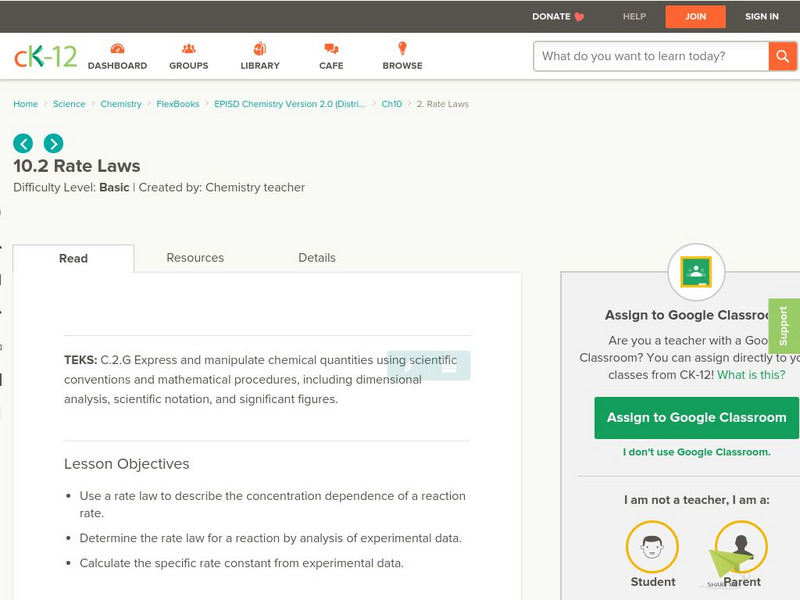
Task: Open the Cafe chat icon
Action: coord(331,49)
